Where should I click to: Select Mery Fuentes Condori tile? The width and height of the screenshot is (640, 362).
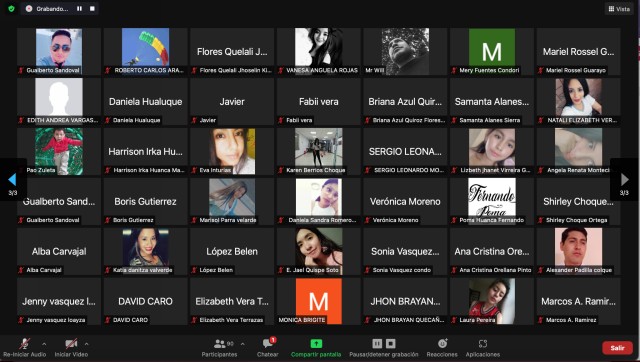pyautogui.click(x=492, y=51)
